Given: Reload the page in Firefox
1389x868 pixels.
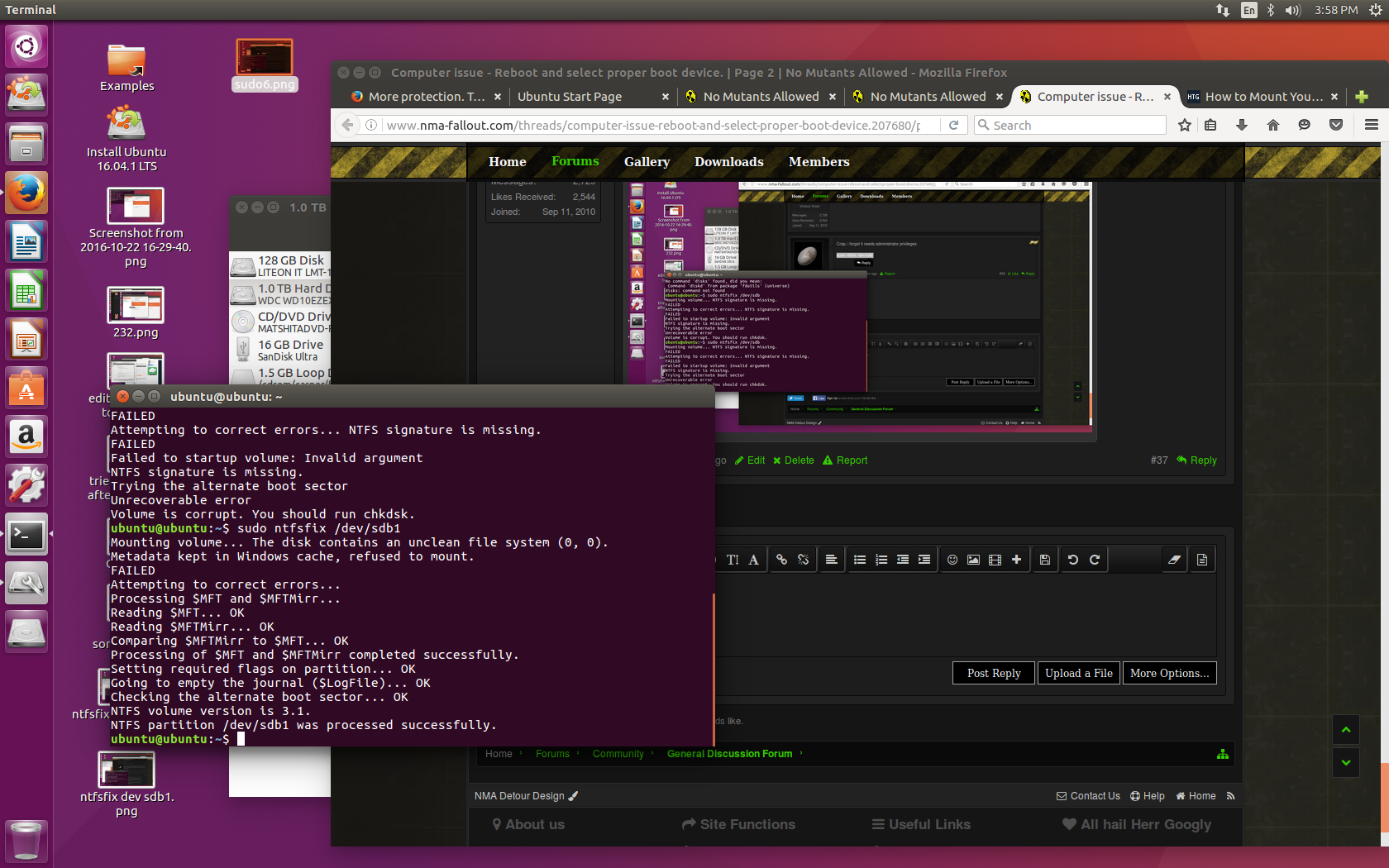Looking at the screenshot, I should point(953,125).
